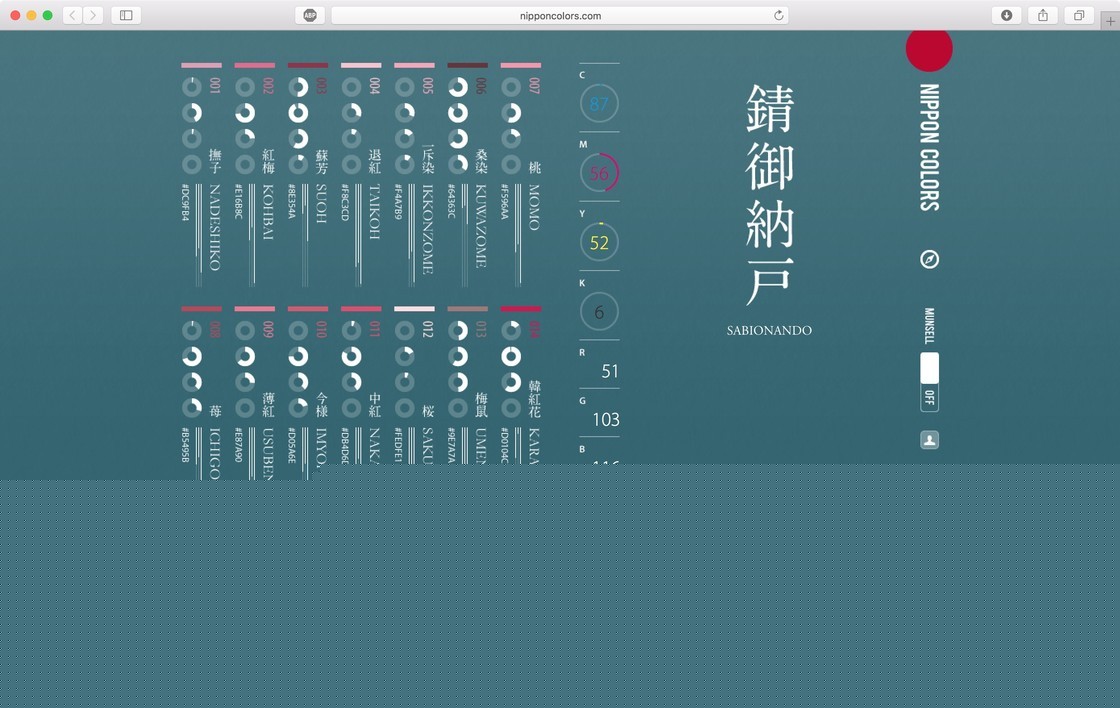The height and width of the screenshot is (708, 1120).
Task: Open the Safari downloads icon
Action: coord(1006,15)
